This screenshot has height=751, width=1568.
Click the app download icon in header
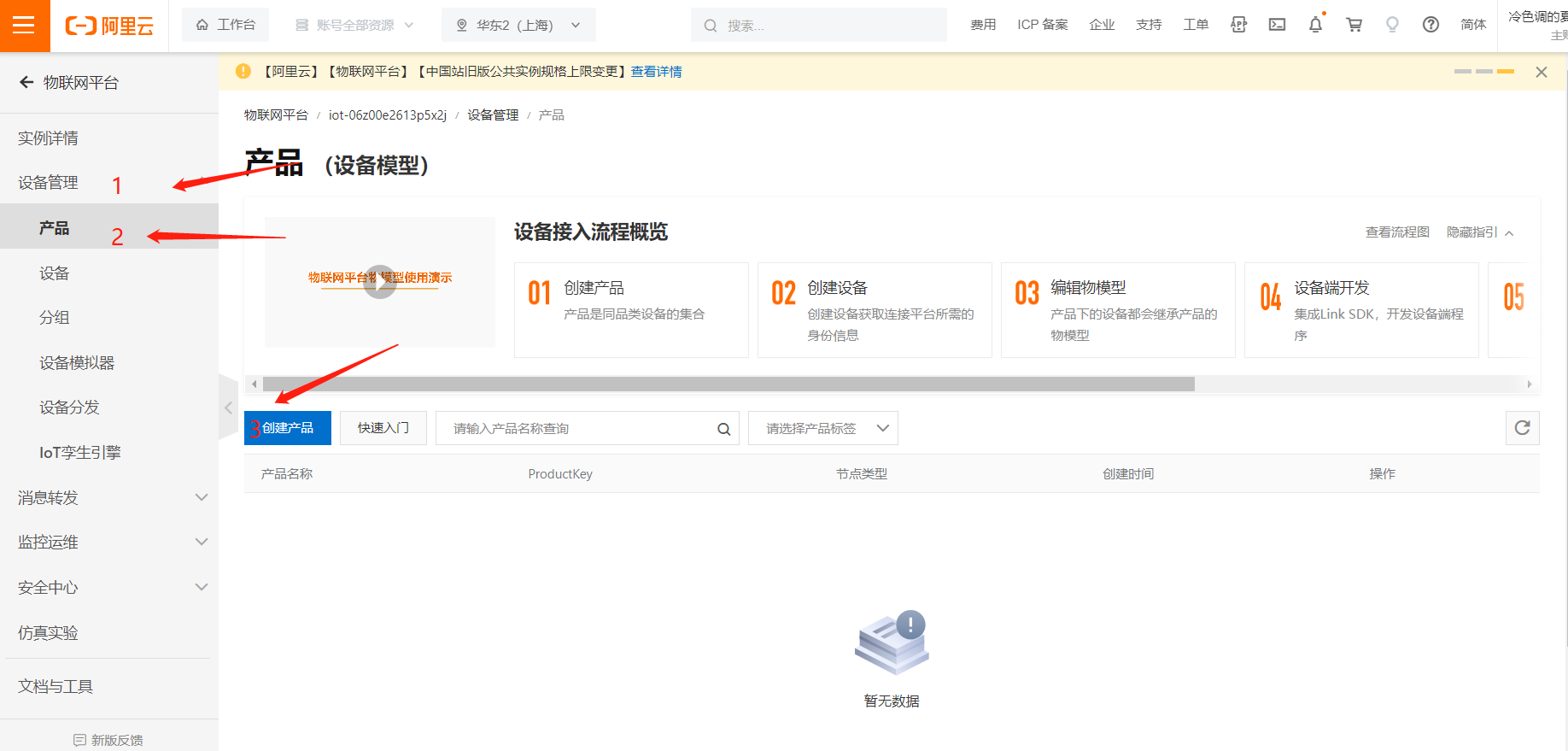(1238, 25)
